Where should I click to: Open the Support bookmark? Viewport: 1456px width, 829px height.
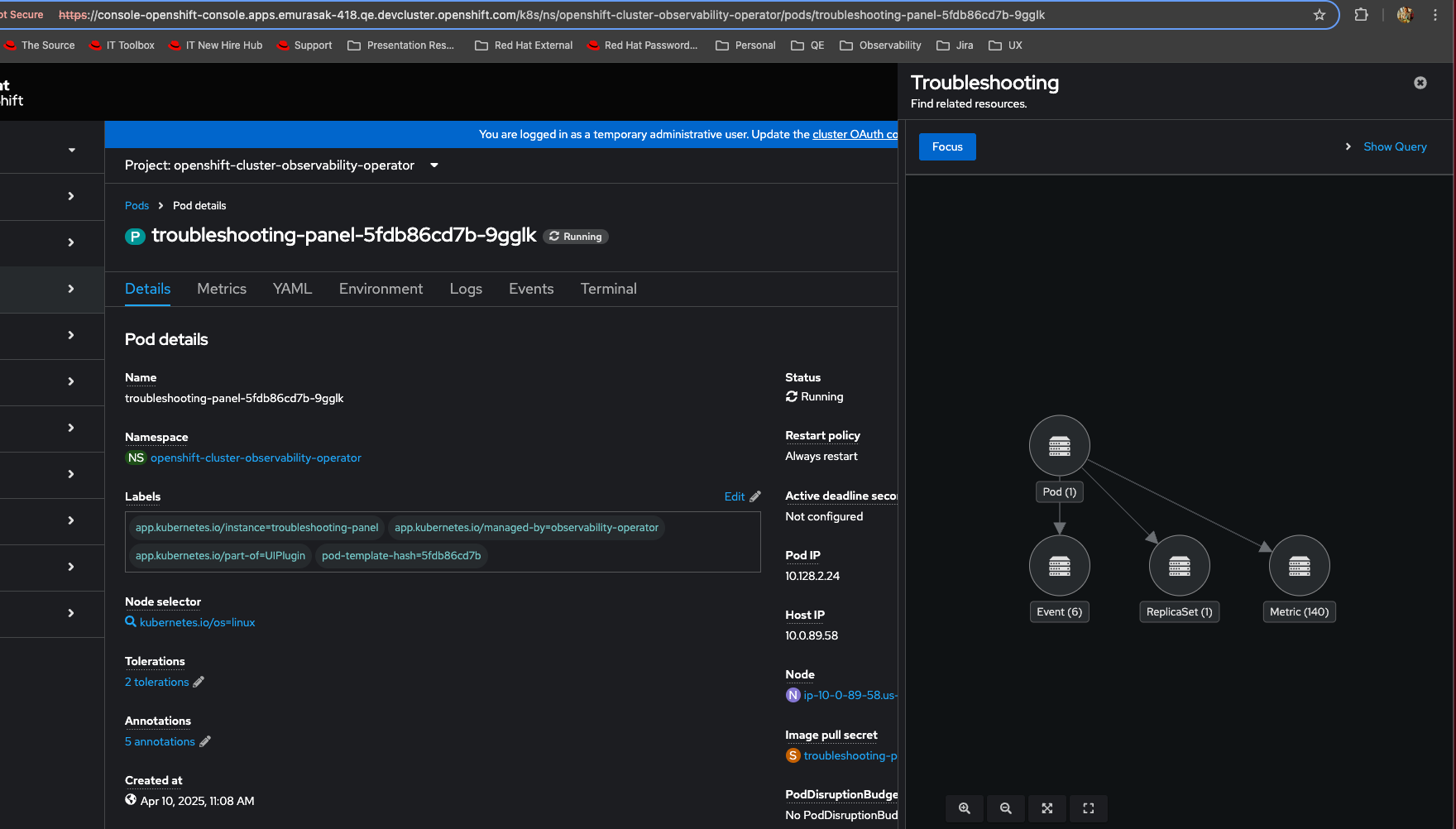point(304,46)
